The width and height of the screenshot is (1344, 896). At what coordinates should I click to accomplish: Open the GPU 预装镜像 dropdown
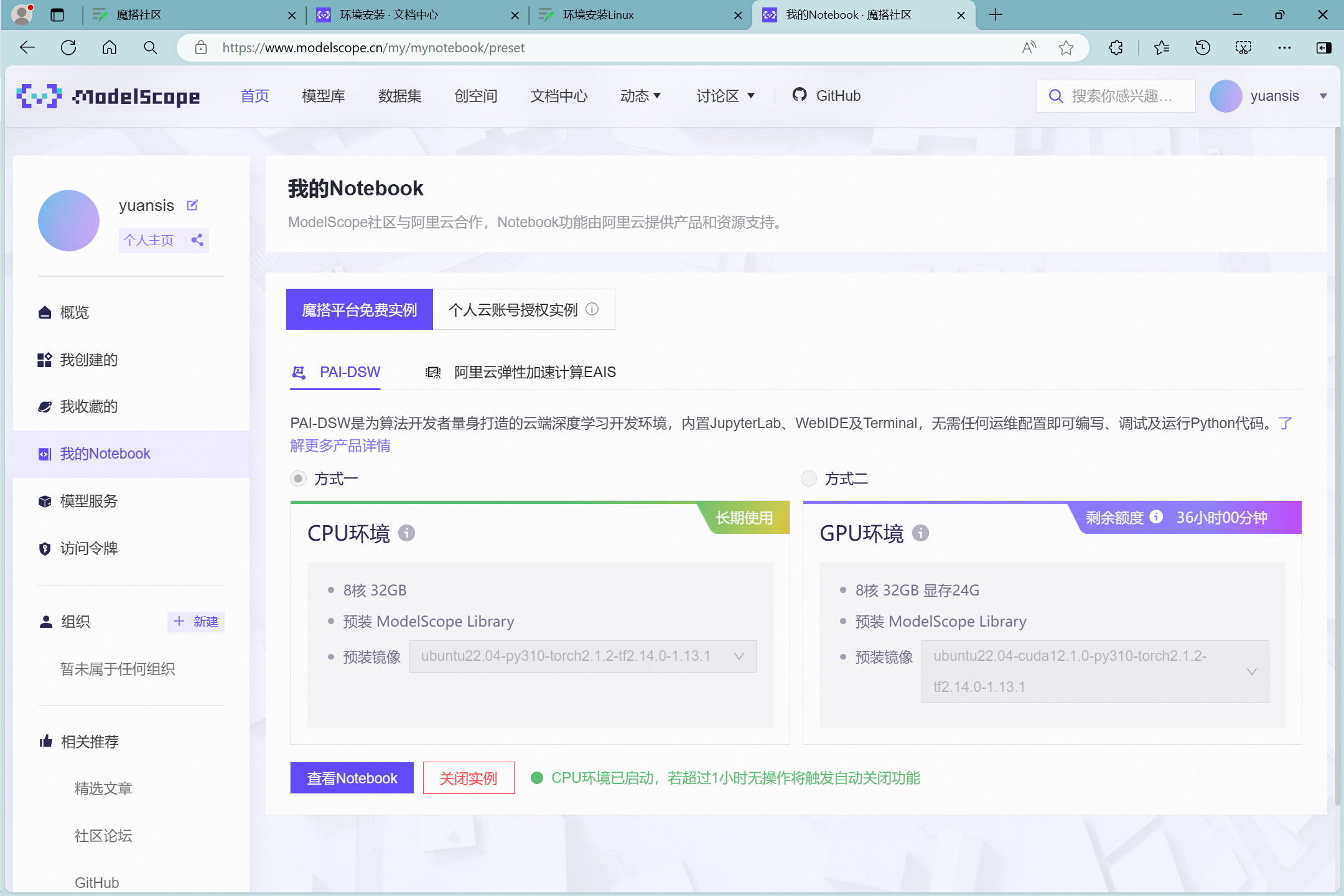pyautogui.click(x=1095, y=671)
